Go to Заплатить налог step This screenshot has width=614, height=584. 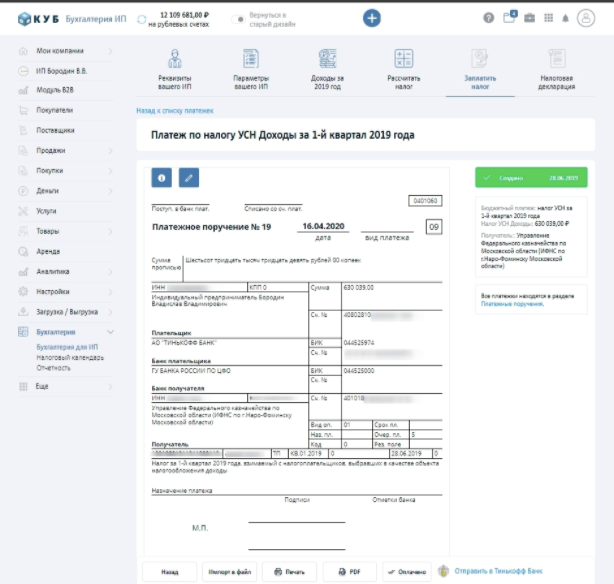coord(480,69)
